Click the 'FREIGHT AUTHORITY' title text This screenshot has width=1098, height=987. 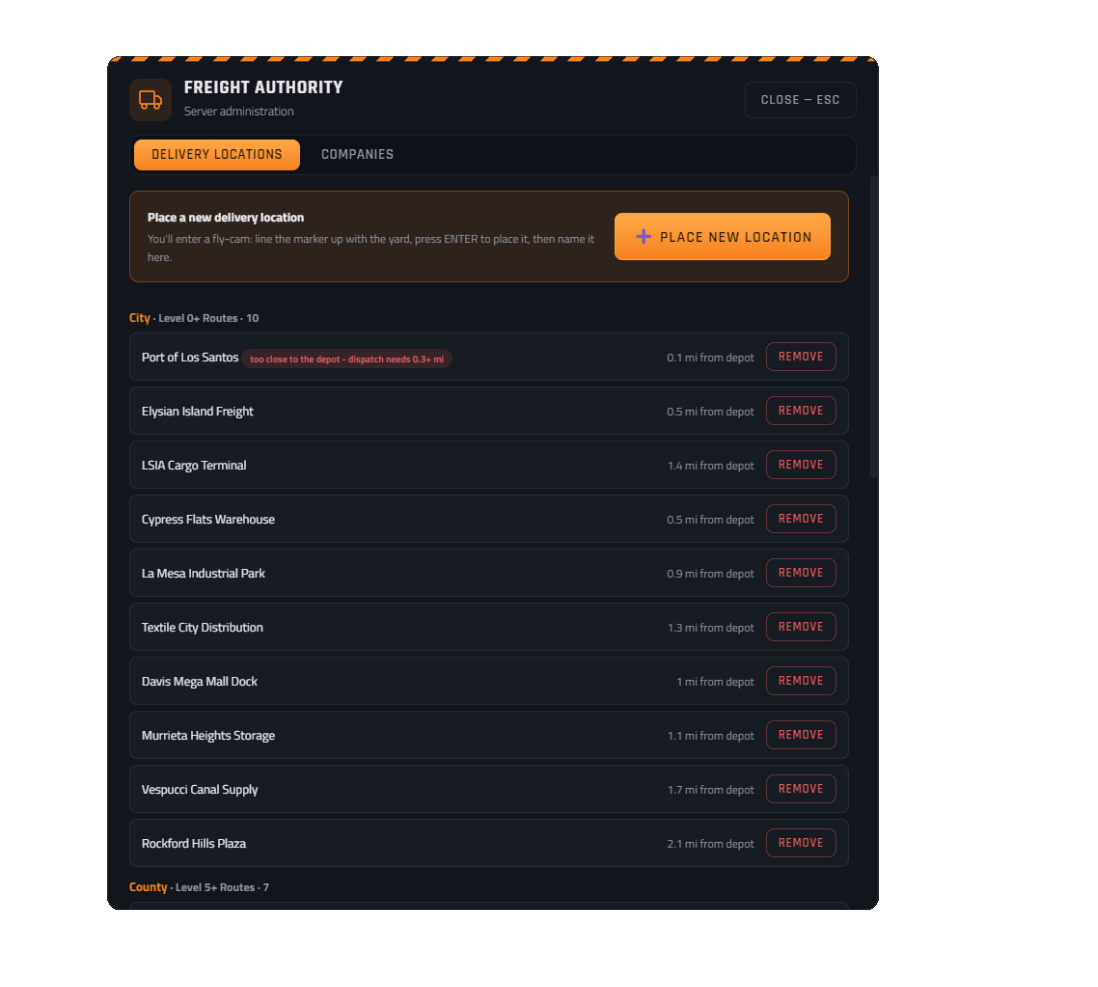(263, 87)
